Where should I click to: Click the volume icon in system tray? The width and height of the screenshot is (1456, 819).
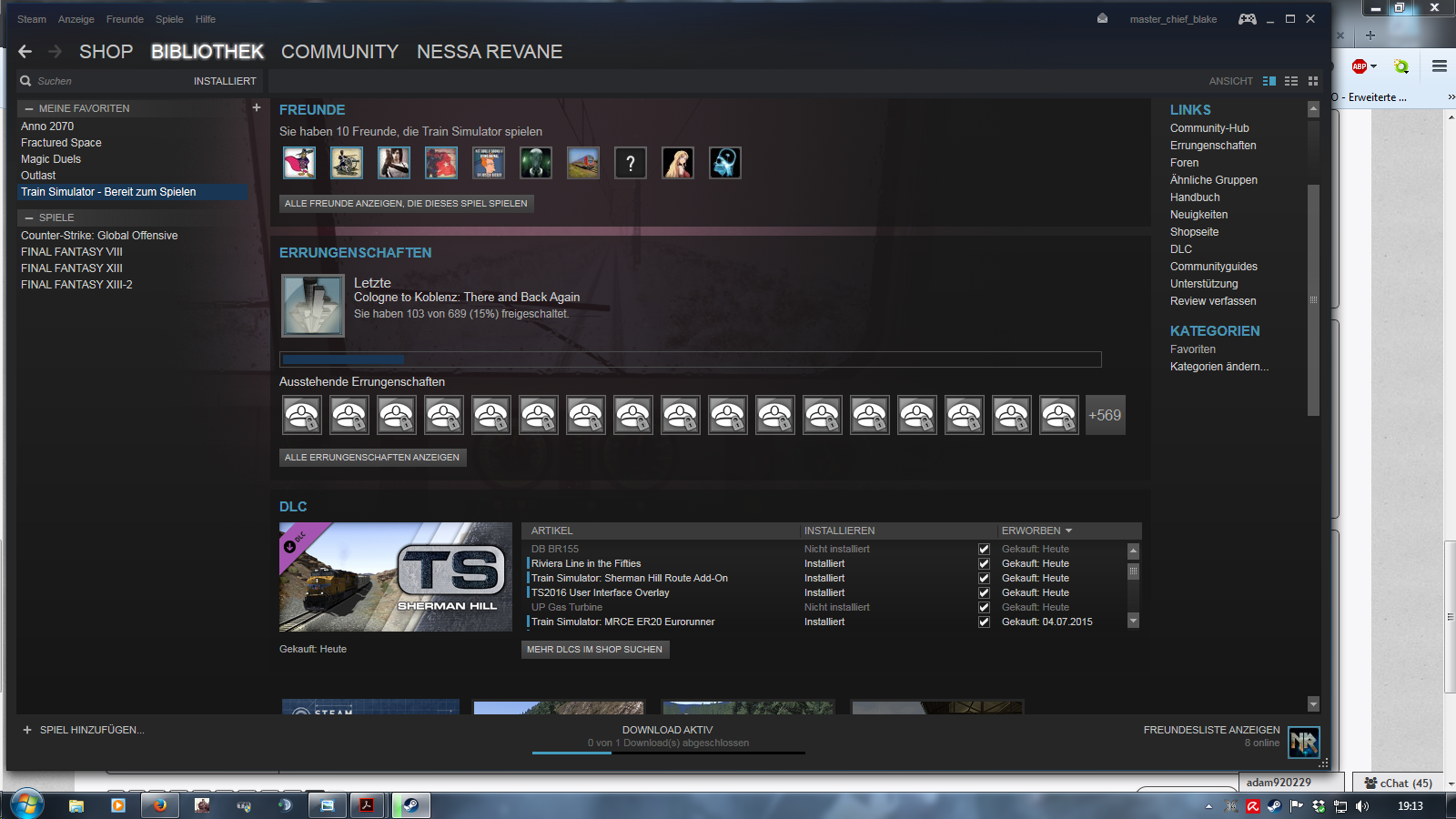[1362, 806]
